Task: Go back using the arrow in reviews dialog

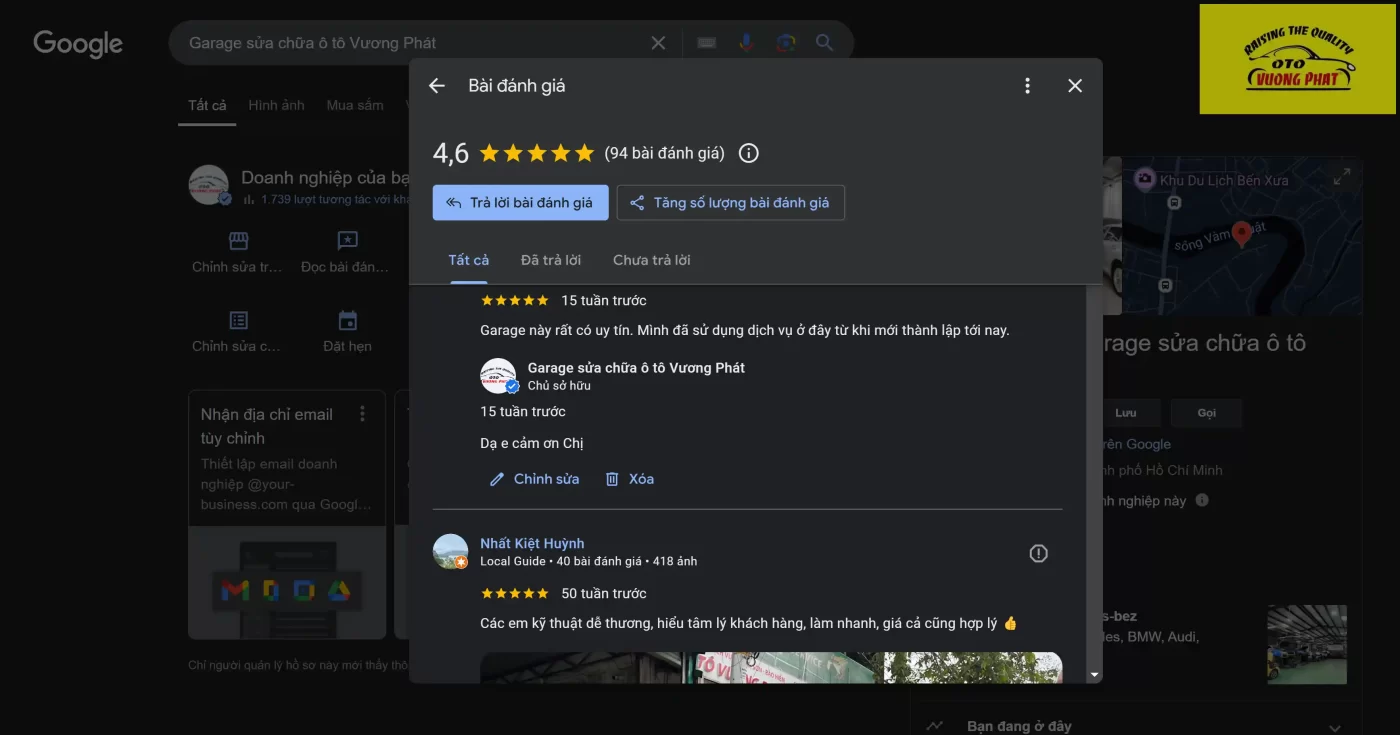Action: click(x=437, y=86)
